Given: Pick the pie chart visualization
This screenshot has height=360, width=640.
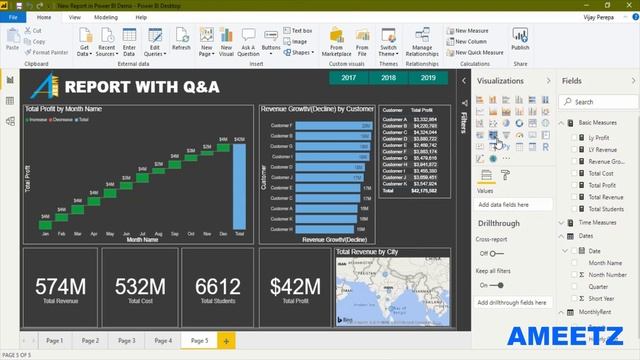Looking at the screenshot, I should click(506, 123).
